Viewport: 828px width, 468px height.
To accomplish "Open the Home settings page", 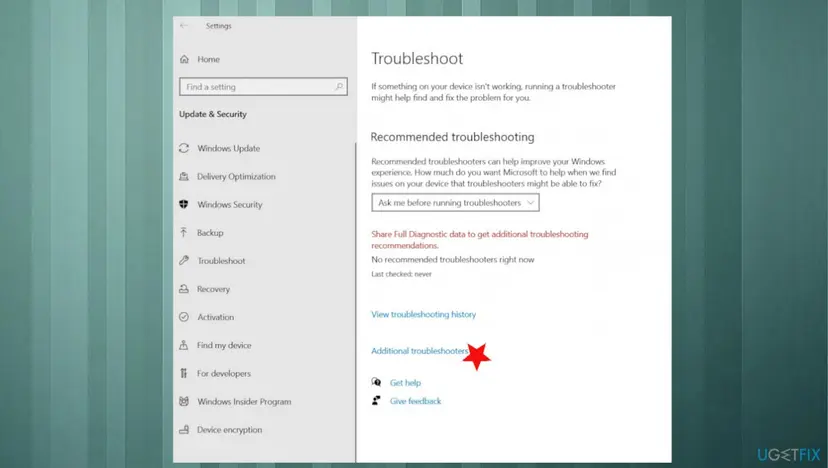I will point(209,59).
